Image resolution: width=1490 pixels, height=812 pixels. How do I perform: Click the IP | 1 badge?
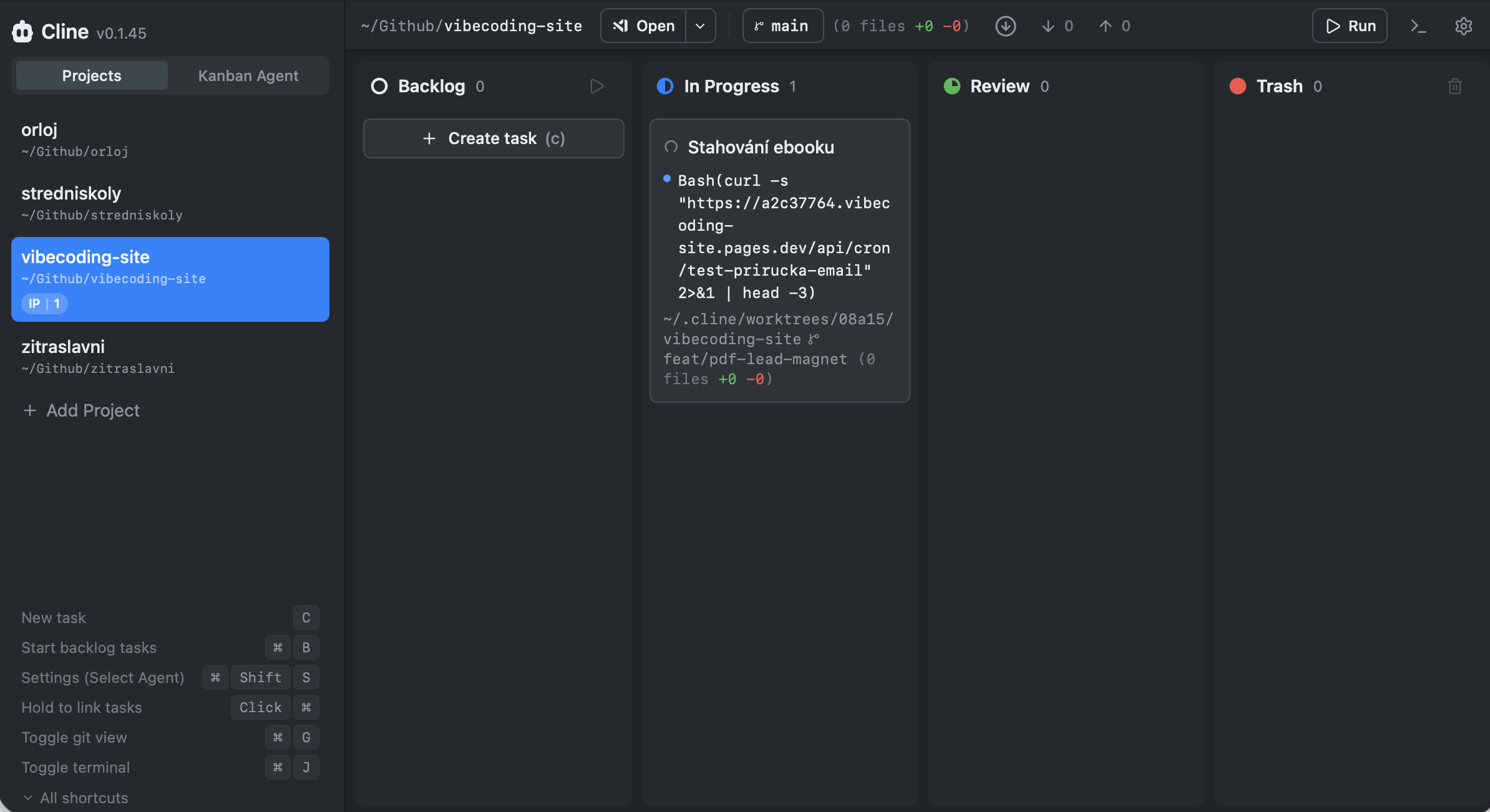point(44,304)
